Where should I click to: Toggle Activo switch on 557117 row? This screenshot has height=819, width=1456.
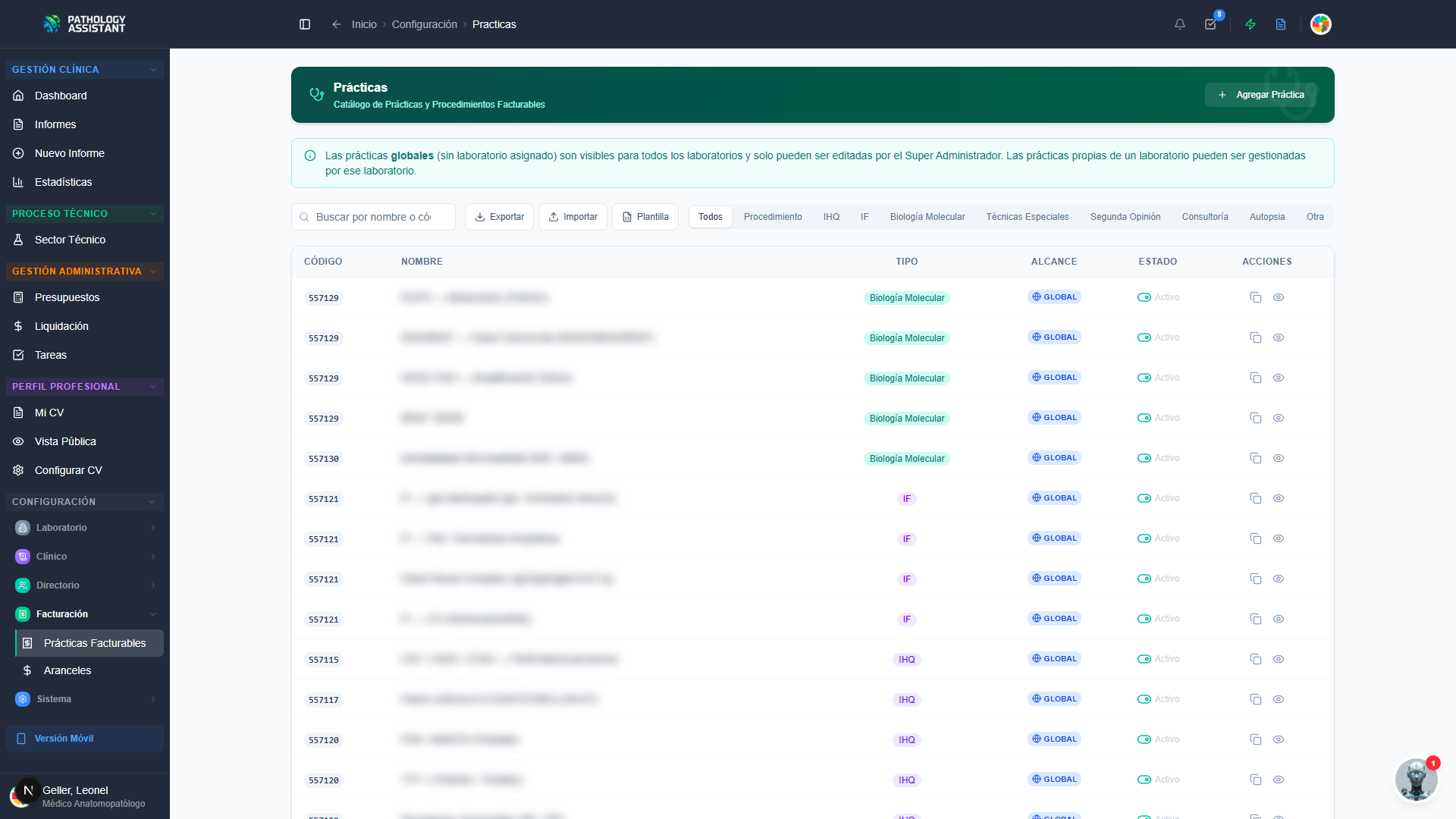[x=1144, y=699]
